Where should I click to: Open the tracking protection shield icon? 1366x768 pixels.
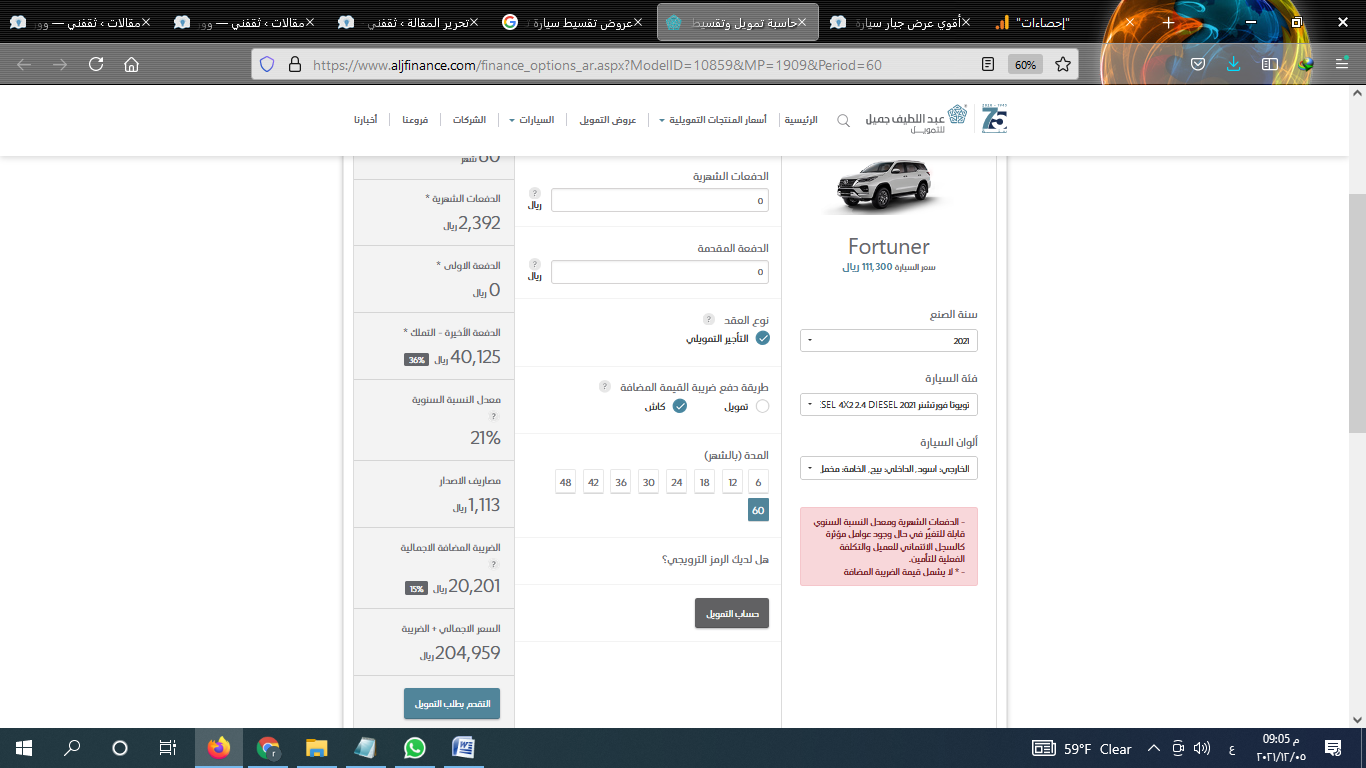pos(266,64)
